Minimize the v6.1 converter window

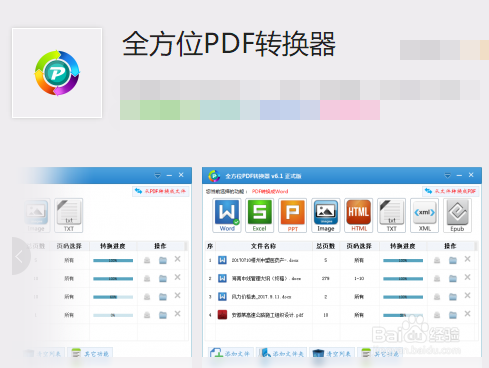459,175
